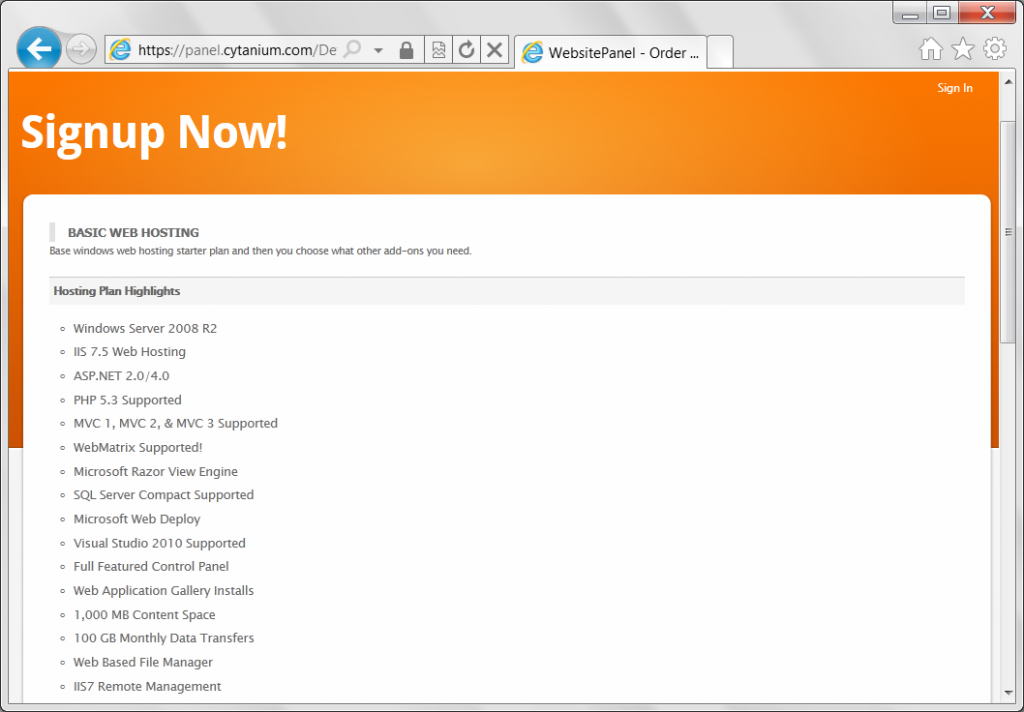Click 'Visual Studio 2010 Supported' item

click(x=159, y=543)
